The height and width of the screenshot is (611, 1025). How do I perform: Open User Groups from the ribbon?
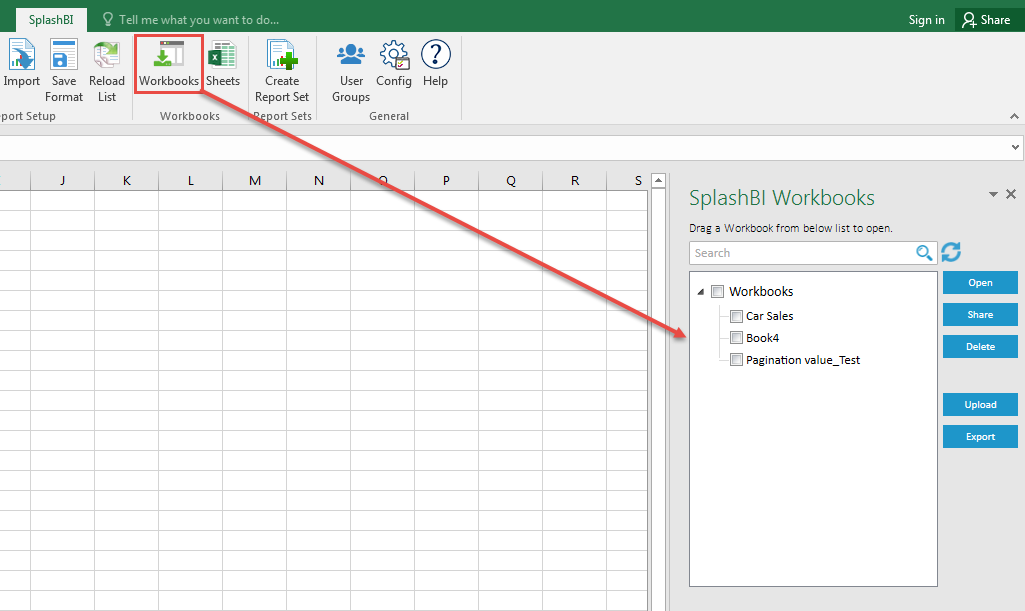click(351, 56)
